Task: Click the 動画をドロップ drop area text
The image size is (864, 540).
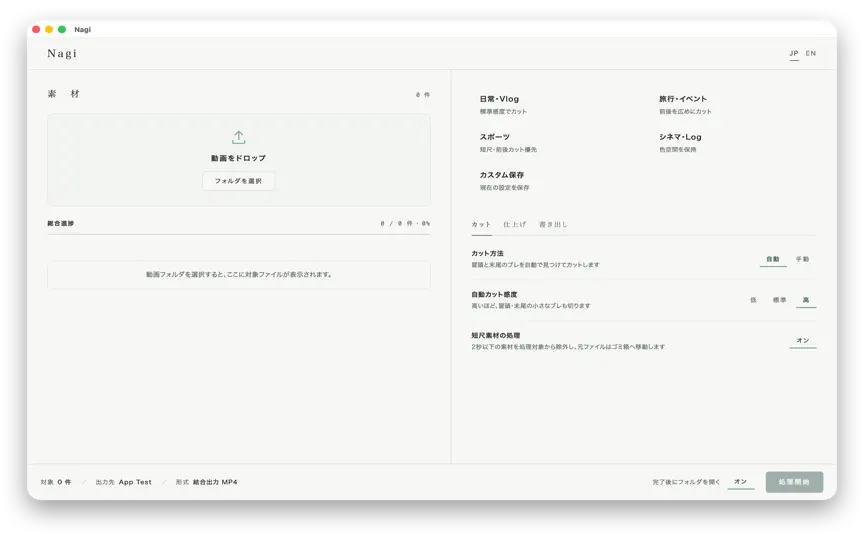Action: [x=239, y=158]
